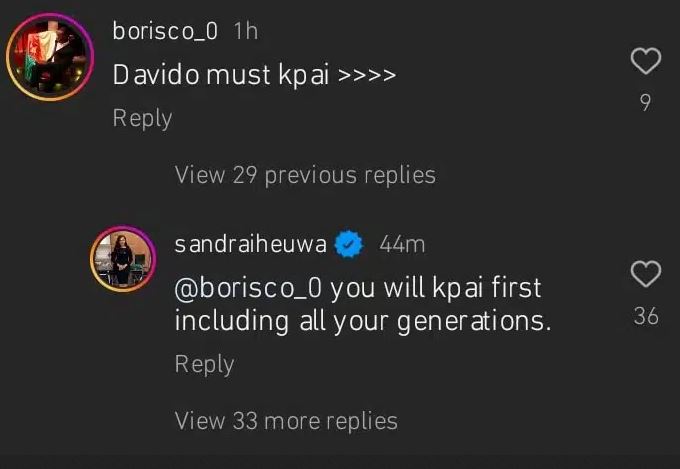Screen dimensions: 680x469
Task: View the 9 likes count on borisco_0's comment
Action: 646,102
